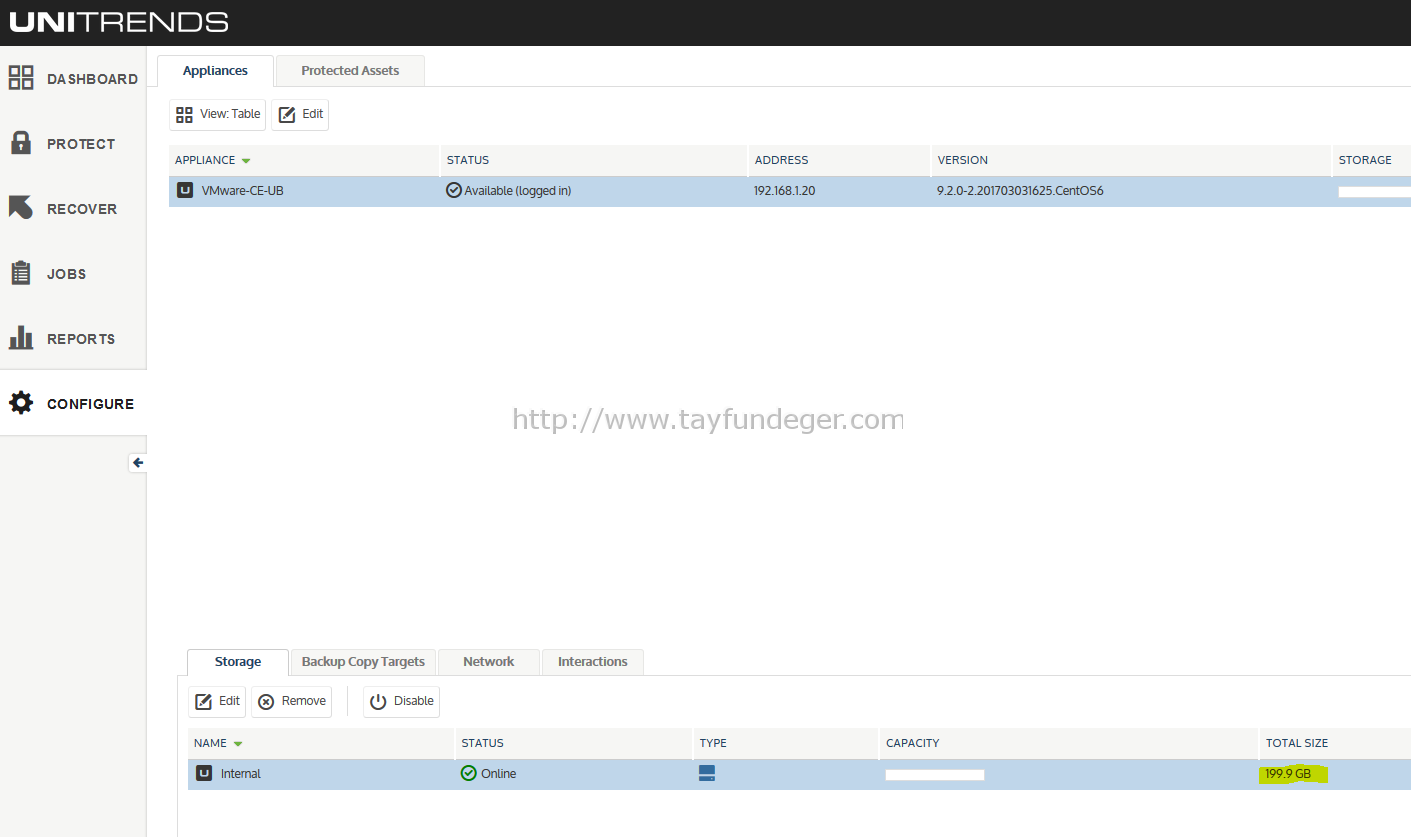
Task: Switch to the Appliances tab
Action: [215, 71]
